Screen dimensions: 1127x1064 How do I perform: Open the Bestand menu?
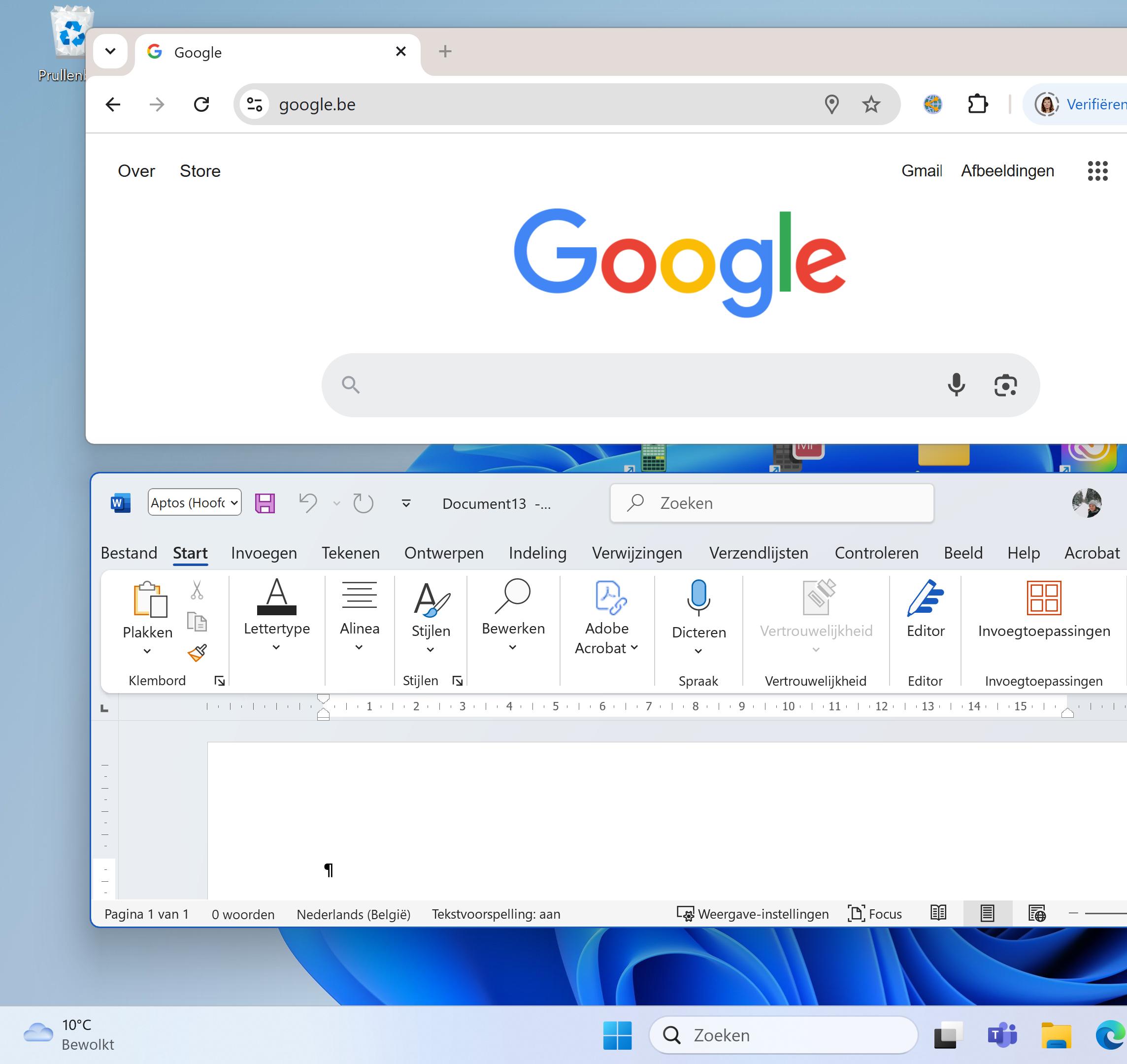click(x=129, y=553)
